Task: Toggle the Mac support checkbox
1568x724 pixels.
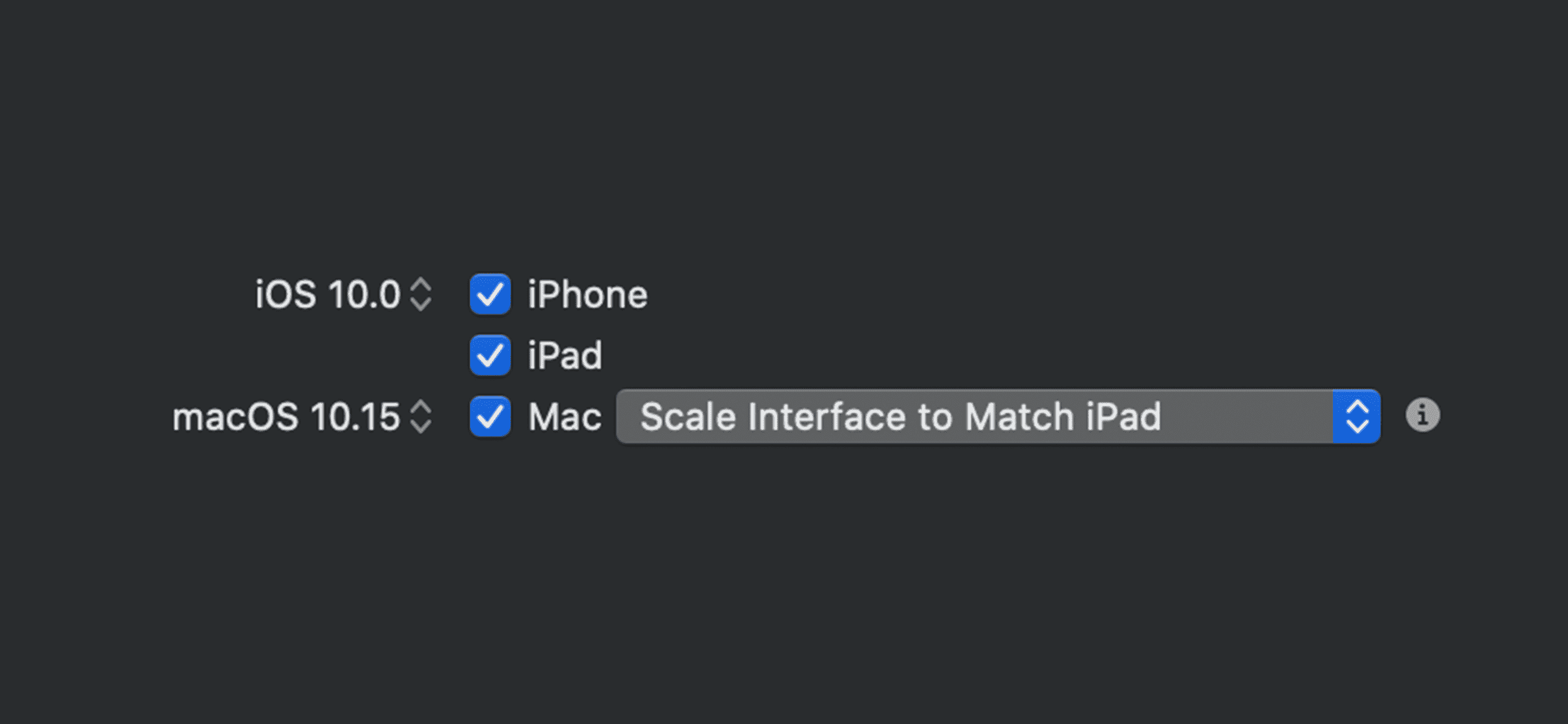Action: click(489, 417)
